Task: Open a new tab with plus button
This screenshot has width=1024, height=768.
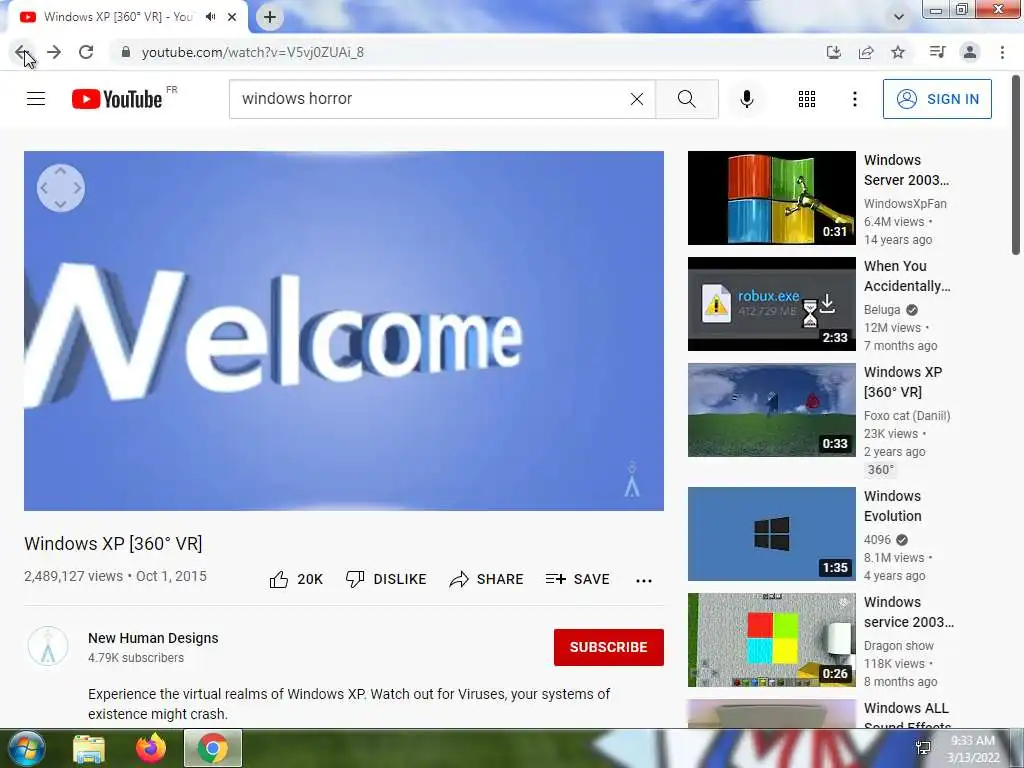Action: click(x=270, y=17)
